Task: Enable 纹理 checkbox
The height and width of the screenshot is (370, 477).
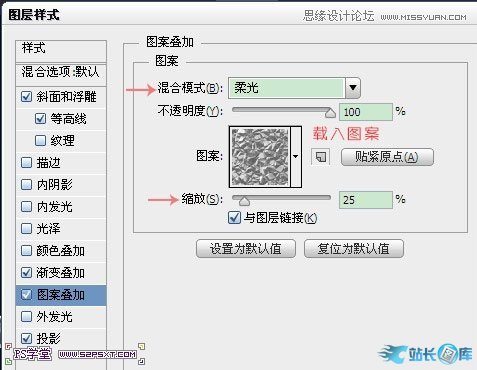Action: pos(40,140)
